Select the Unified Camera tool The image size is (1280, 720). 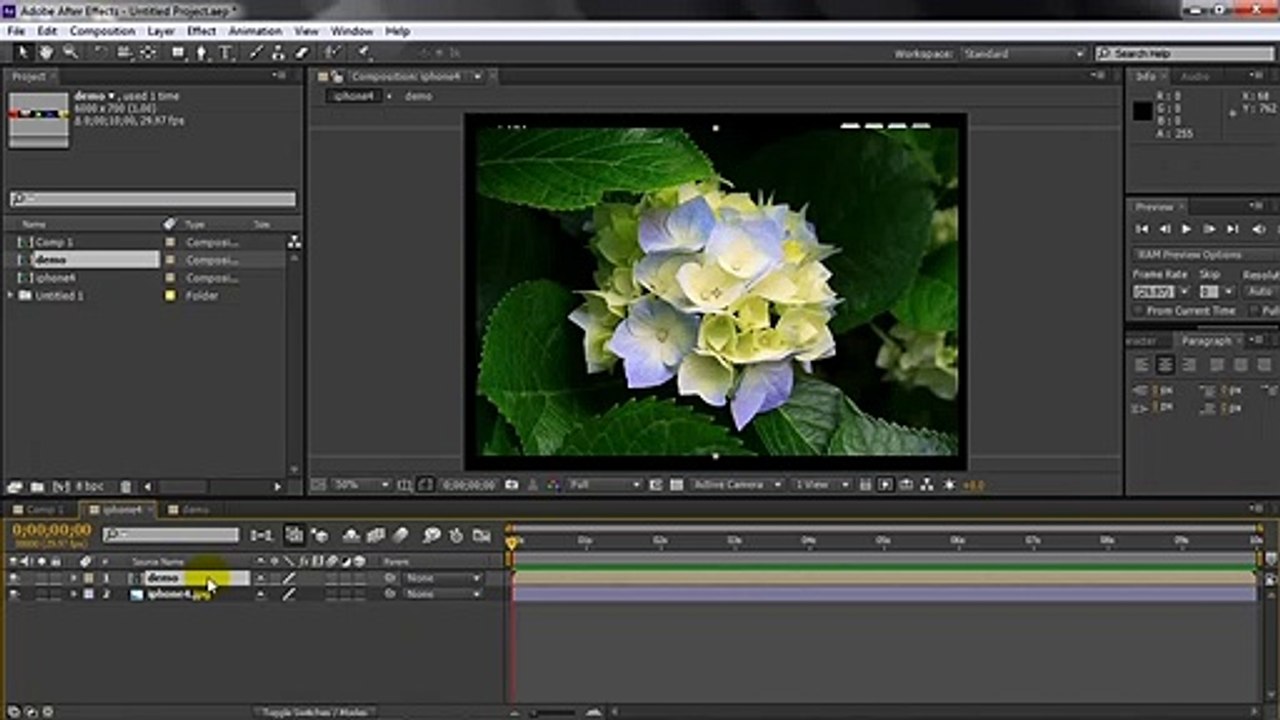coord(125,53)
